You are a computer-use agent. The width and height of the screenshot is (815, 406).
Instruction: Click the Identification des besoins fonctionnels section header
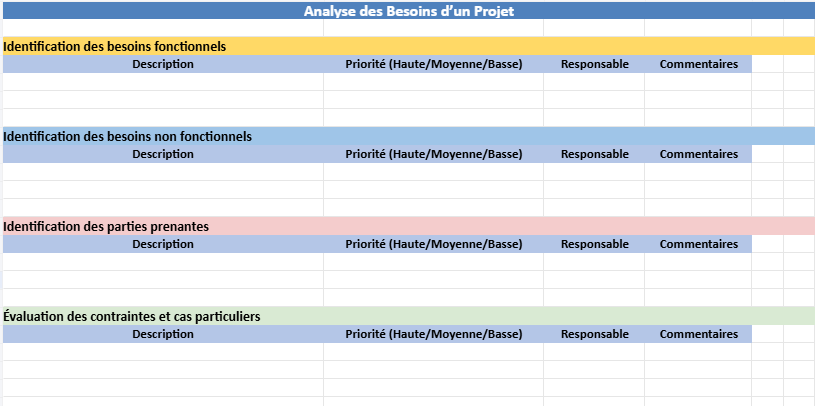click(409, 46)
